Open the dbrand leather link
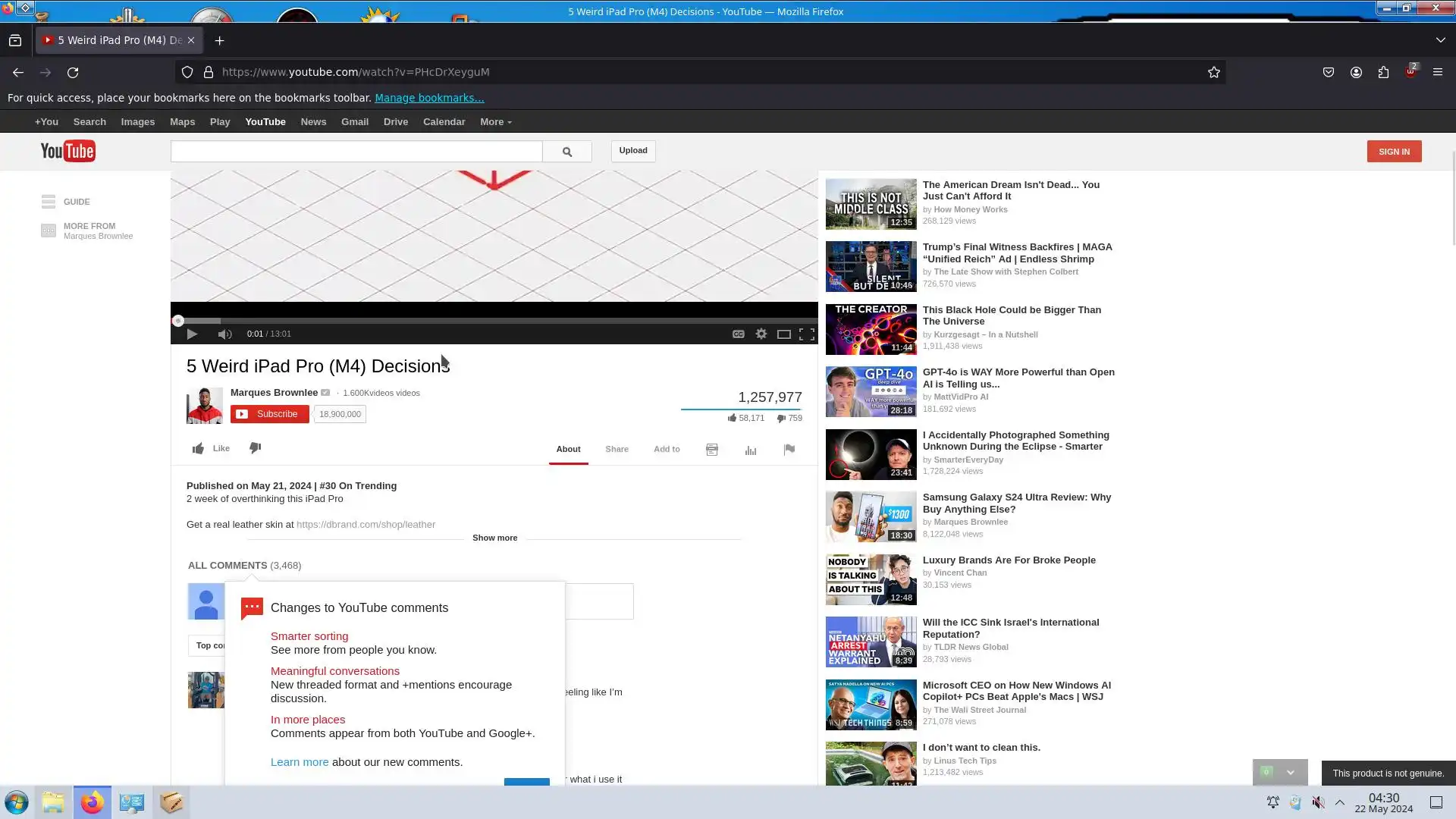The height and width of the screenshot is (819, 1456). click(x=366, y=525)
